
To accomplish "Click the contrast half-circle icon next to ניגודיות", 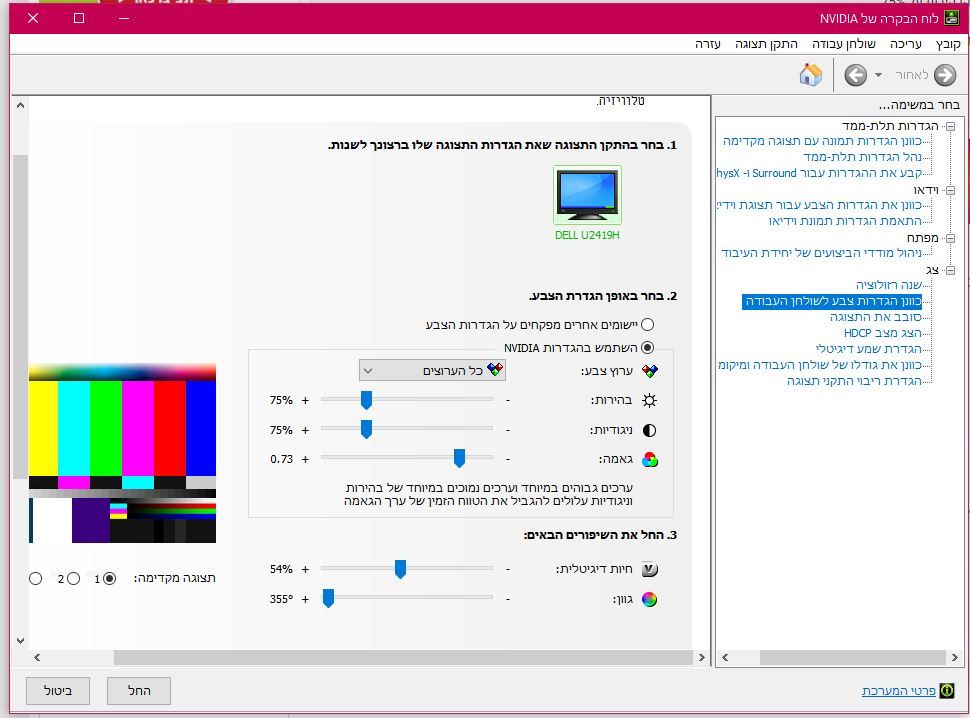I will (x=650, y=430).
